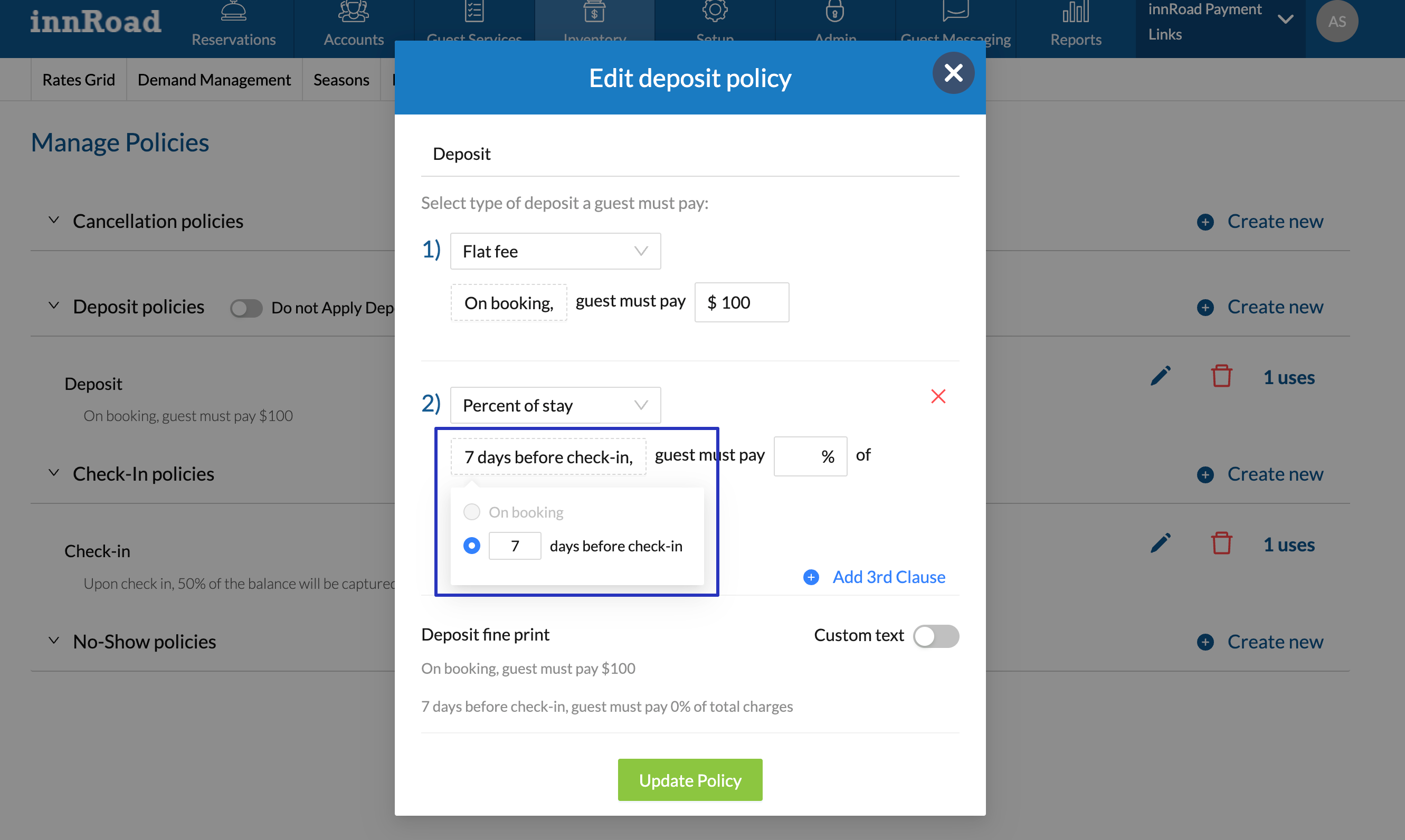
Task: Click plus icon beside Cancellation Create new
Action: 1204,222
